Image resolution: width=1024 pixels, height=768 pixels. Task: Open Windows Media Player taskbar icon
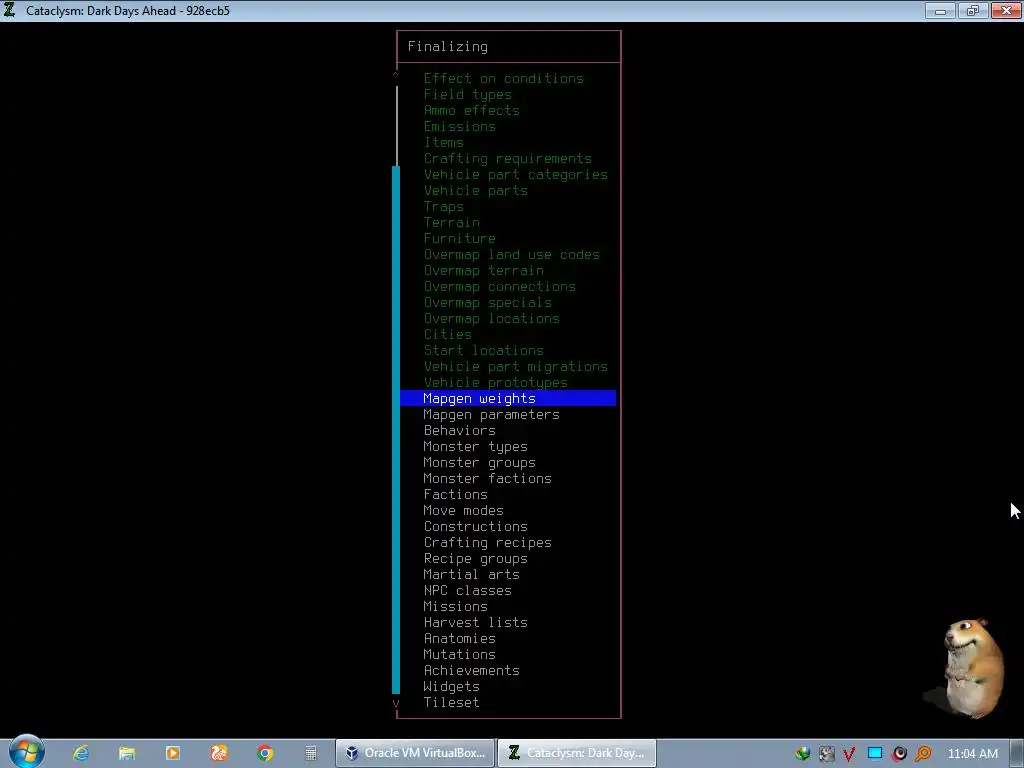tap(172, 753)
